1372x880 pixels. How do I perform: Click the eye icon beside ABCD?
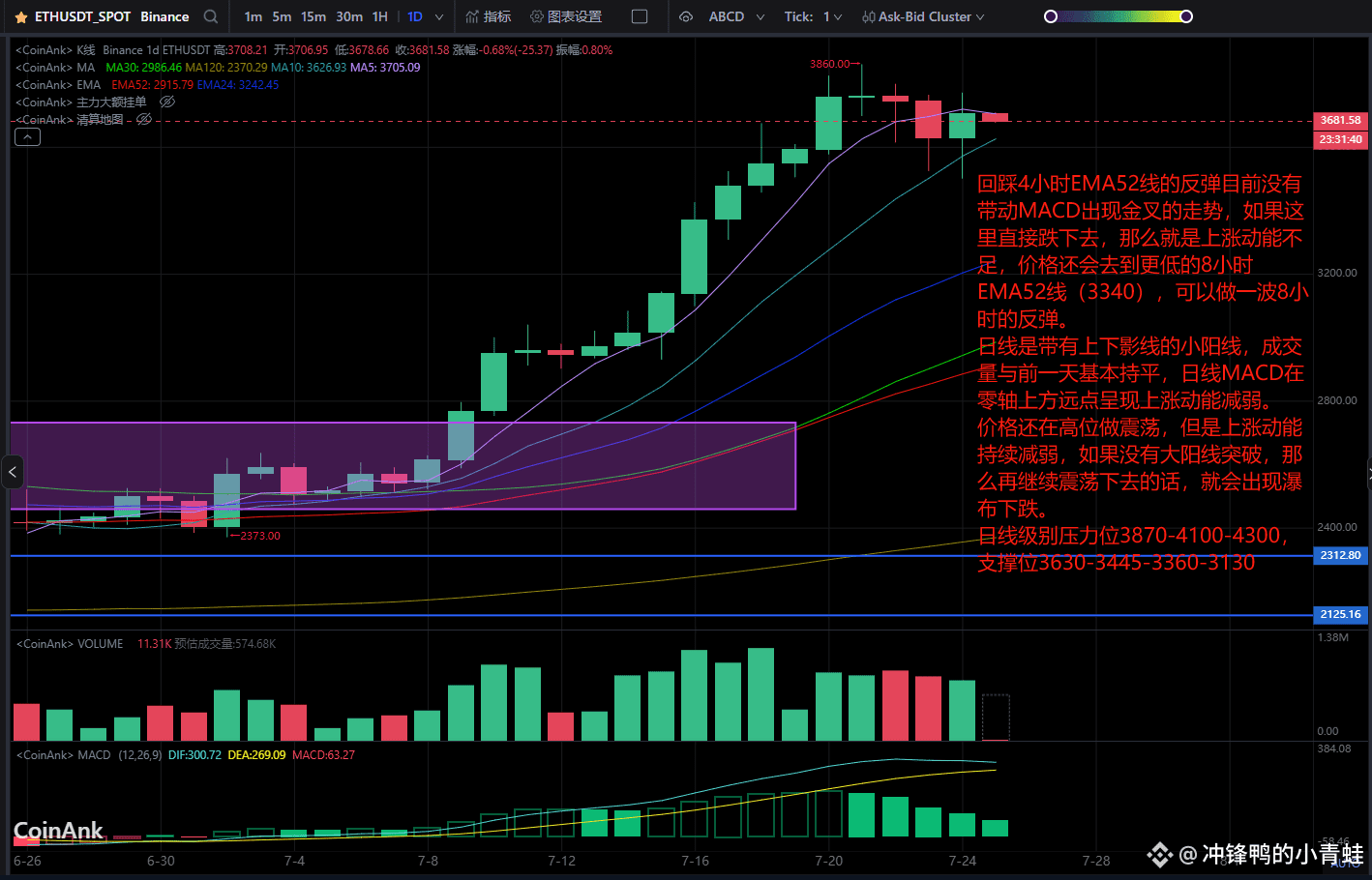pyautogui.click(x=686, y=16)
